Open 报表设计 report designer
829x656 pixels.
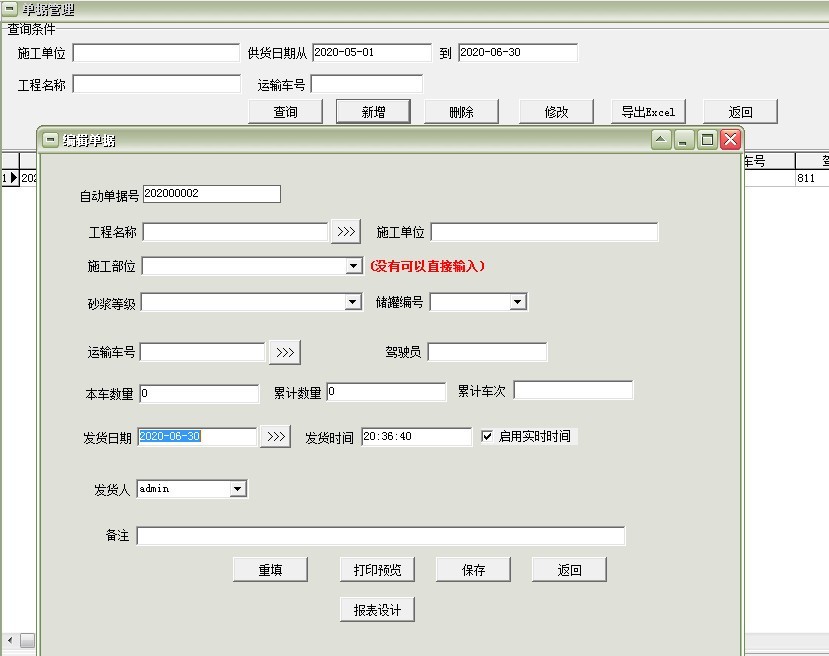(x=377, y=609)
